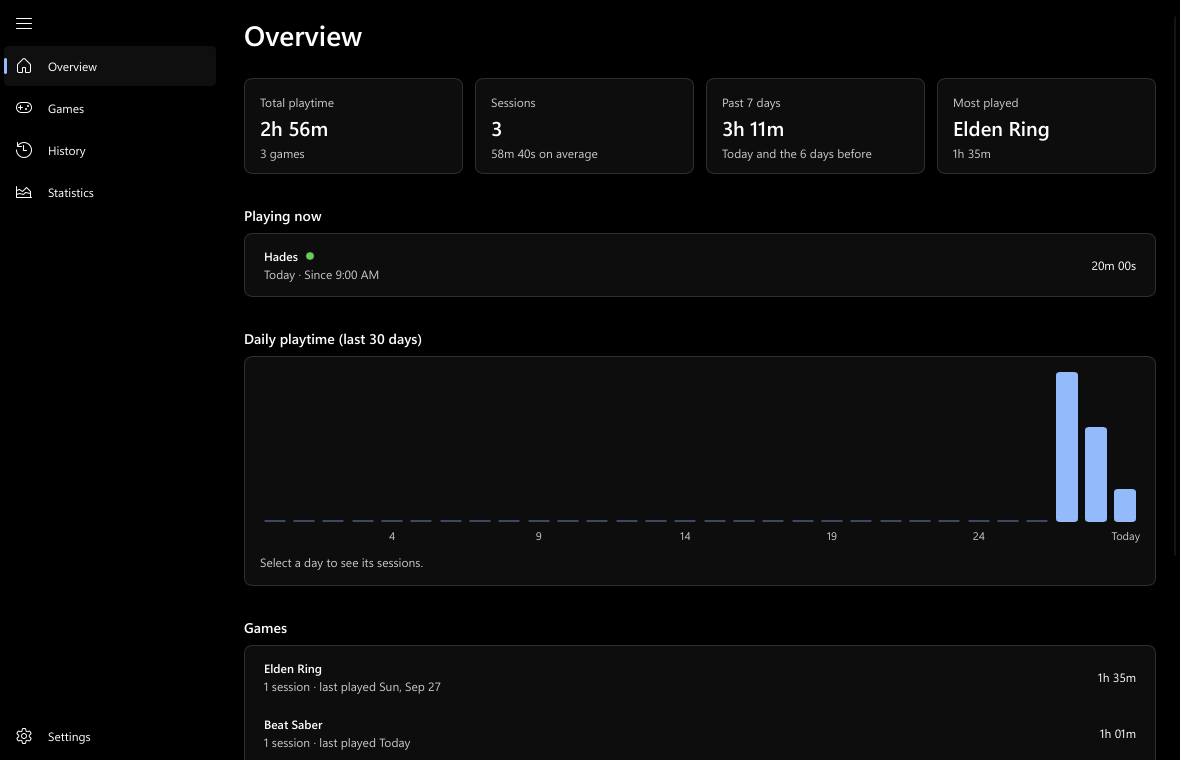The width and height of the screenshot is (1180, 760).
Task: Open Settings from the sidebar
Action: (x=110, y=737)
